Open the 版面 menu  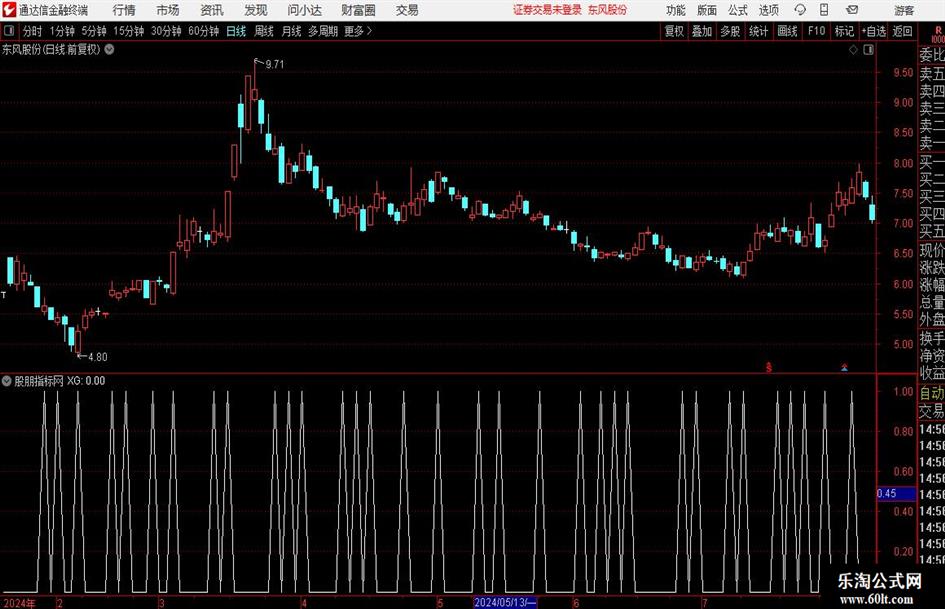[x=706, y=10]
